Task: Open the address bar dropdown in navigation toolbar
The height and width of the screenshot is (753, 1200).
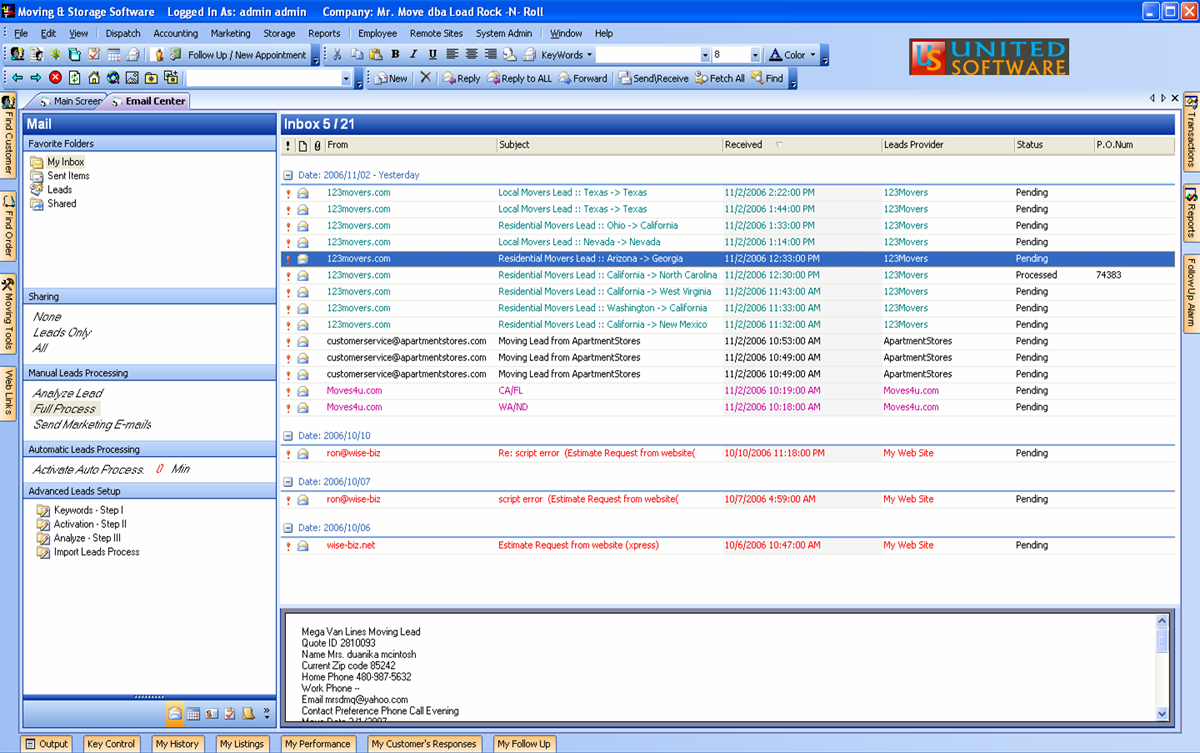Action: 346,78
